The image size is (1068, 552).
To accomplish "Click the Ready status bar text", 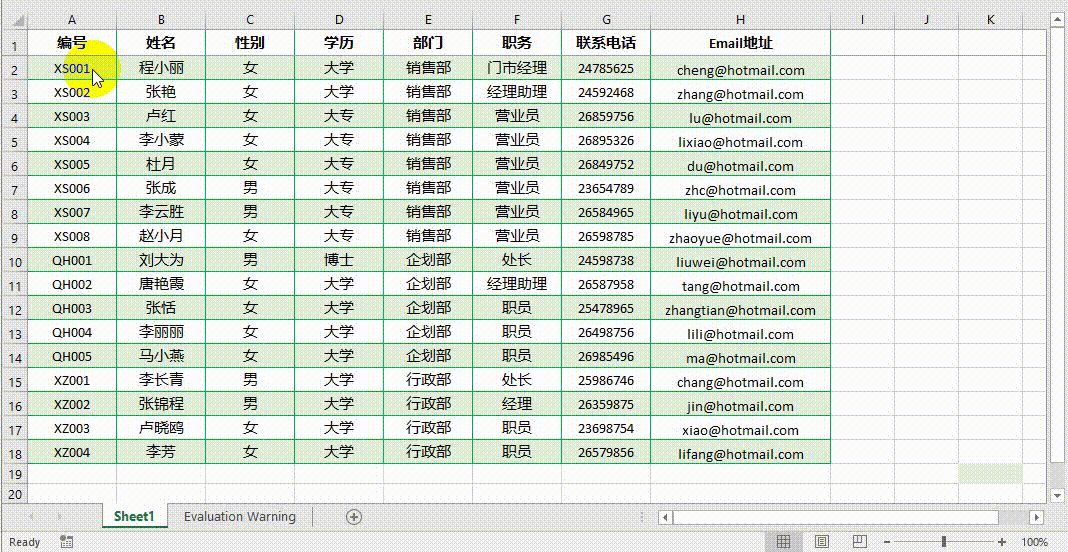I will 25,542.
